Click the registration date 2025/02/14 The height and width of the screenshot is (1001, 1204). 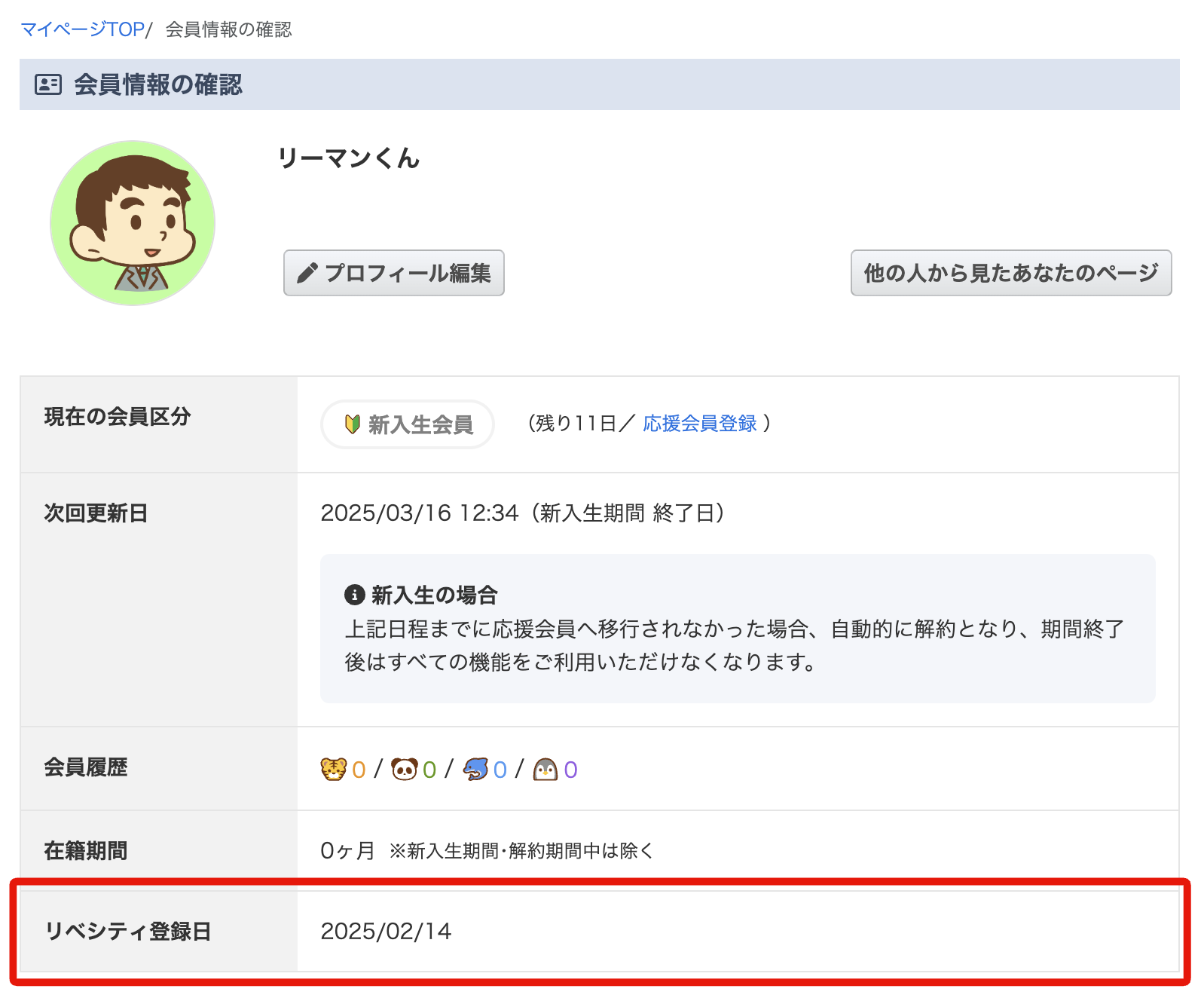386,931
